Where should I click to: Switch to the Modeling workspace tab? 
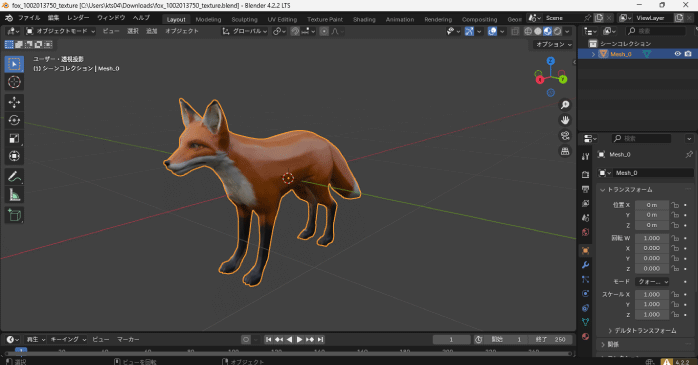208,20
